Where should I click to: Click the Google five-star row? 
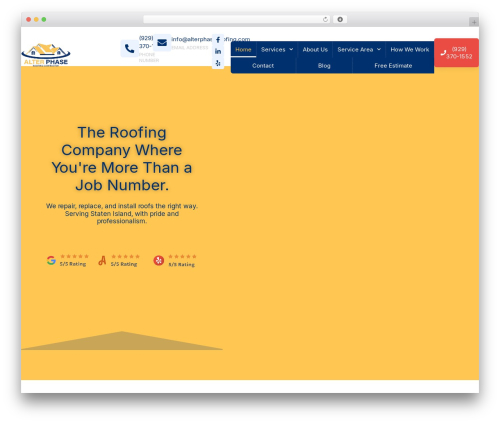click(x=74, y=256)
